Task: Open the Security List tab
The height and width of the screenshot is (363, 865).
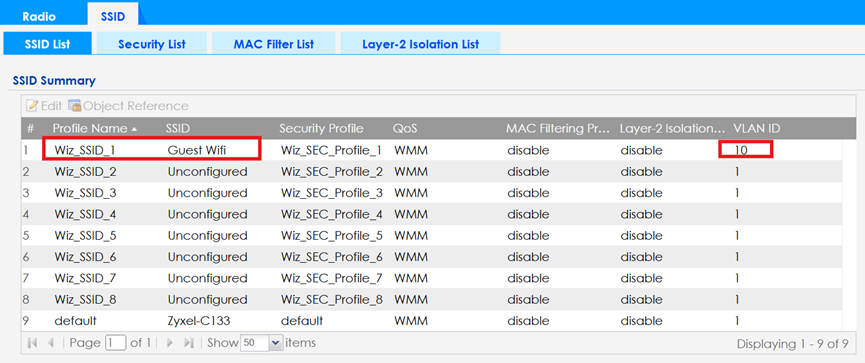Action: 152,44
